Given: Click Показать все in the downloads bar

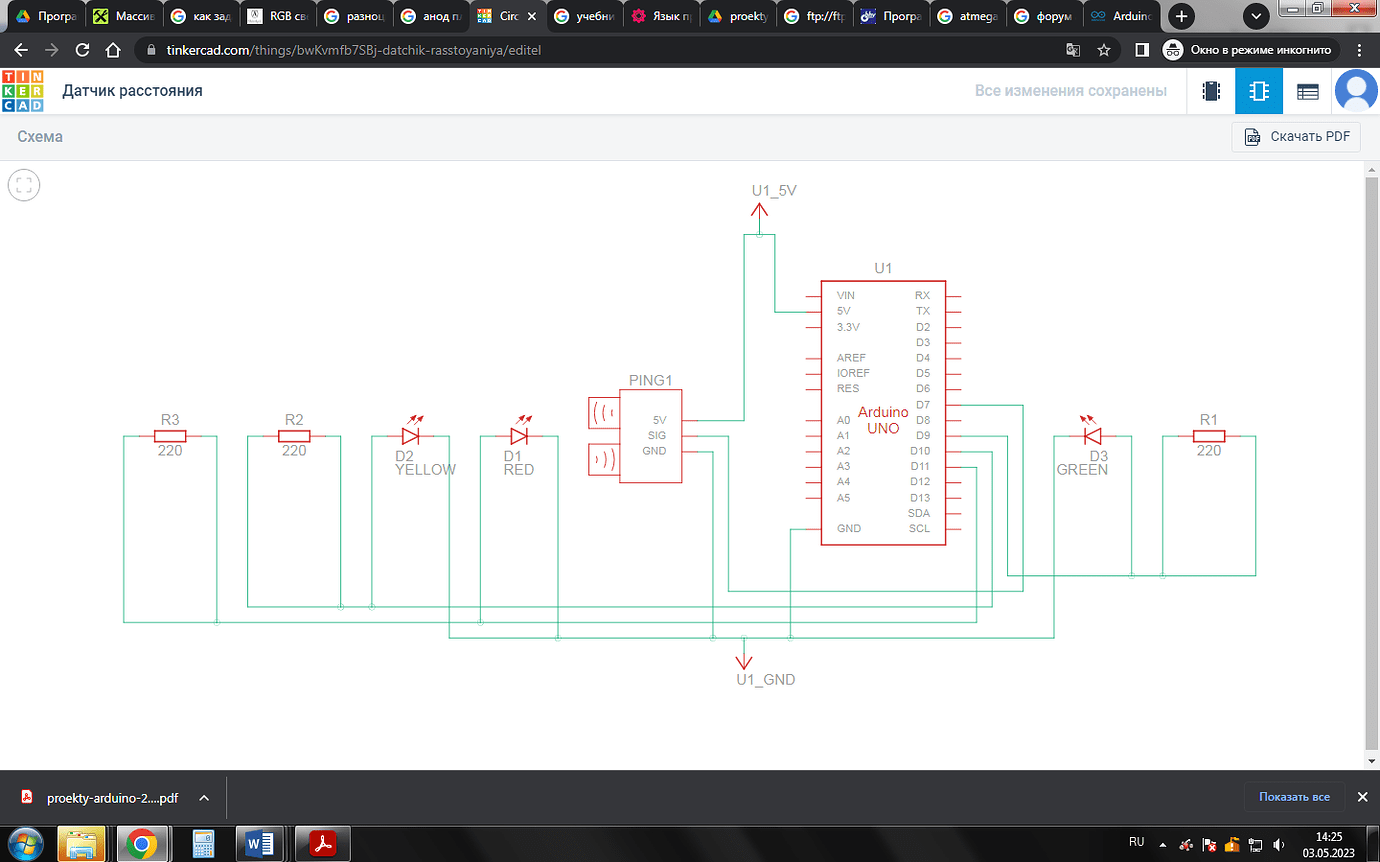Looking at the screenshot, I should pos(1293,797).
